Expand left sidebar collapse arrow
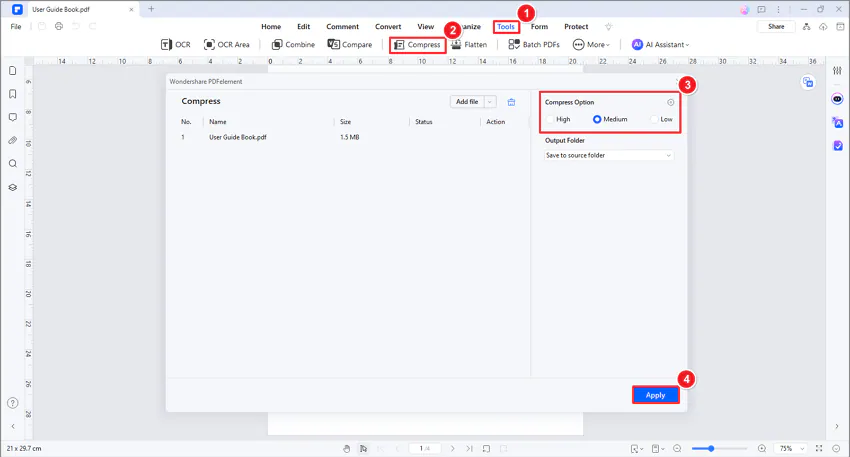Viewport: 850px width, 457px height. [12, 427]
